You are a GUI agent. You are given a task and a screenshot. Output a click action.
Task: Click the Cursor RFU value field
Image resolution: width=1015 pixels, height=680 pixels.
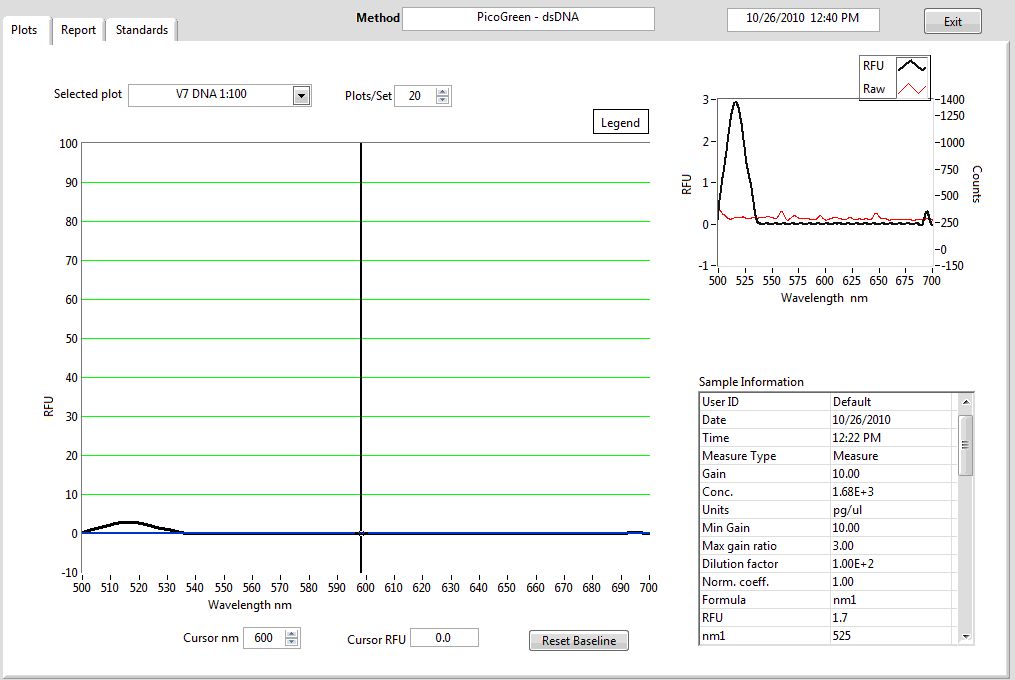pos(444,638)
